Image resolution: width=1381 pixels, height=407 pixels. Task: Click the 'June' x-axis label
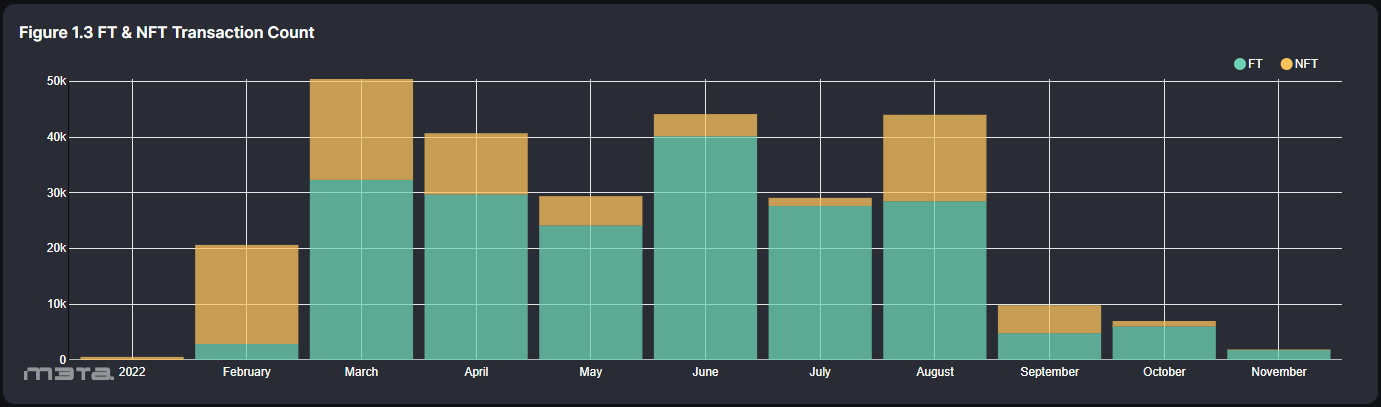click(705, 372)
